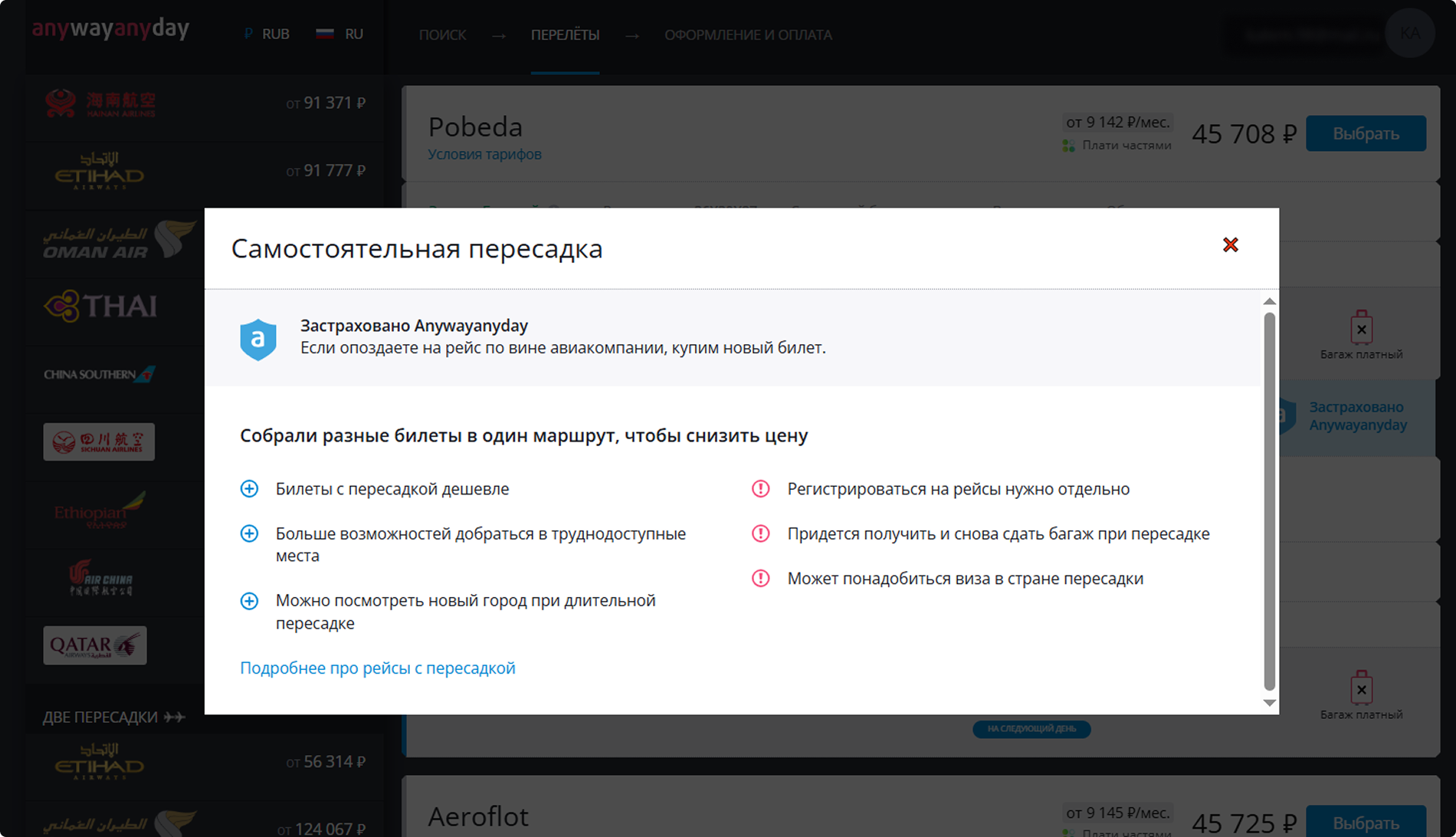Filter by Hainan Airlines logo

click(100, 103)
